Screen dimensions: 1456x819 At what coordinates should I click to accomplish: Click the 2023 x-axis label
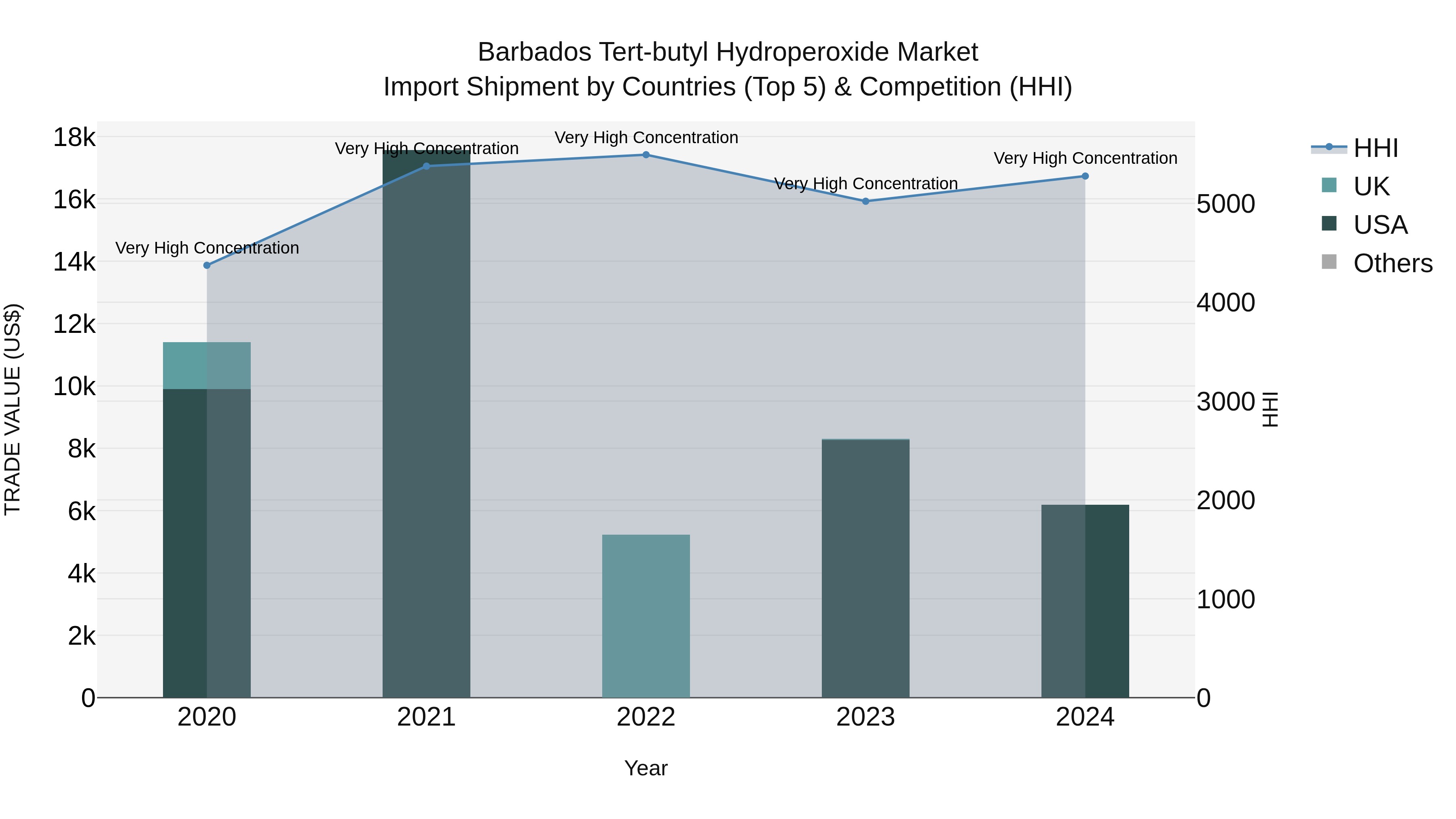point(866,717)
